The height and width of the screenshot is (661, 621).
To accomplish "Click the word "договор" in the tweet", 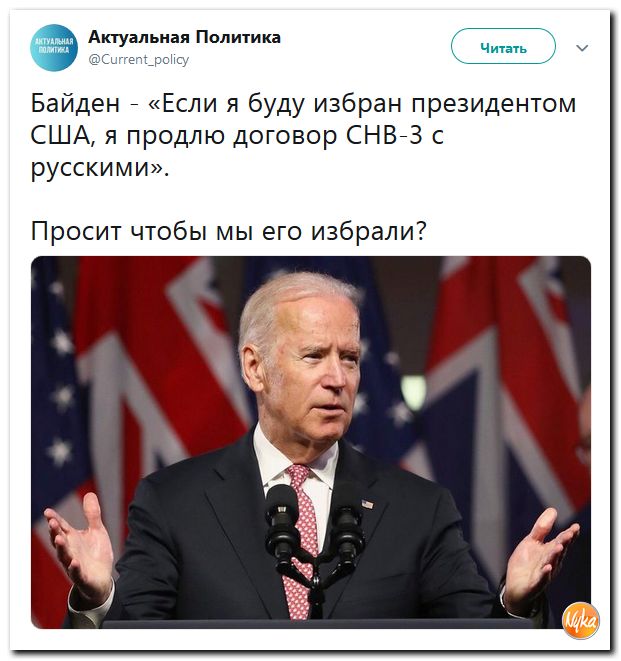I will [x=285, y=137].
